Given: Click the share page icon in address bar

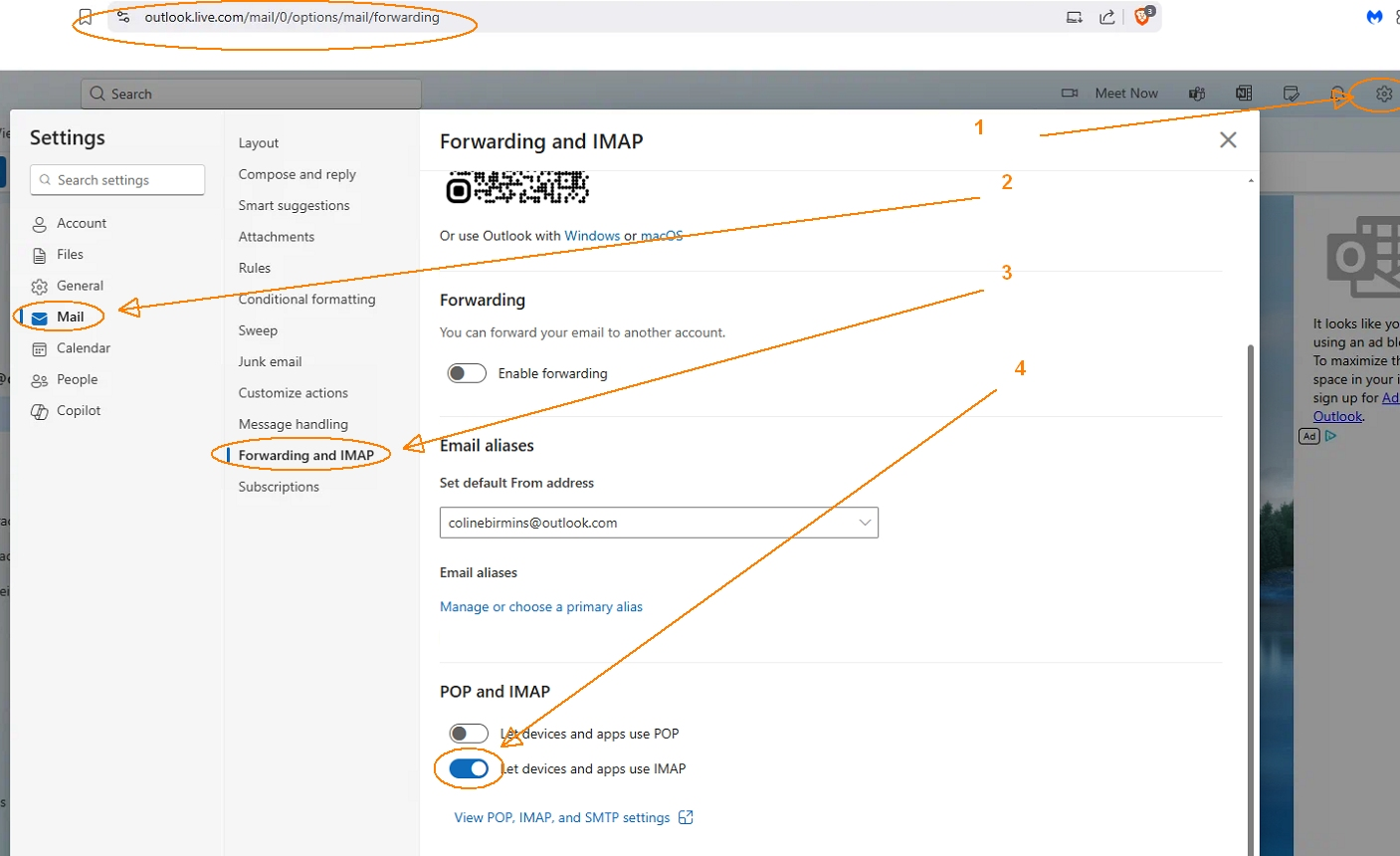Looking at the screenshot, I should pyautogui.click(x=1107, y=17).
